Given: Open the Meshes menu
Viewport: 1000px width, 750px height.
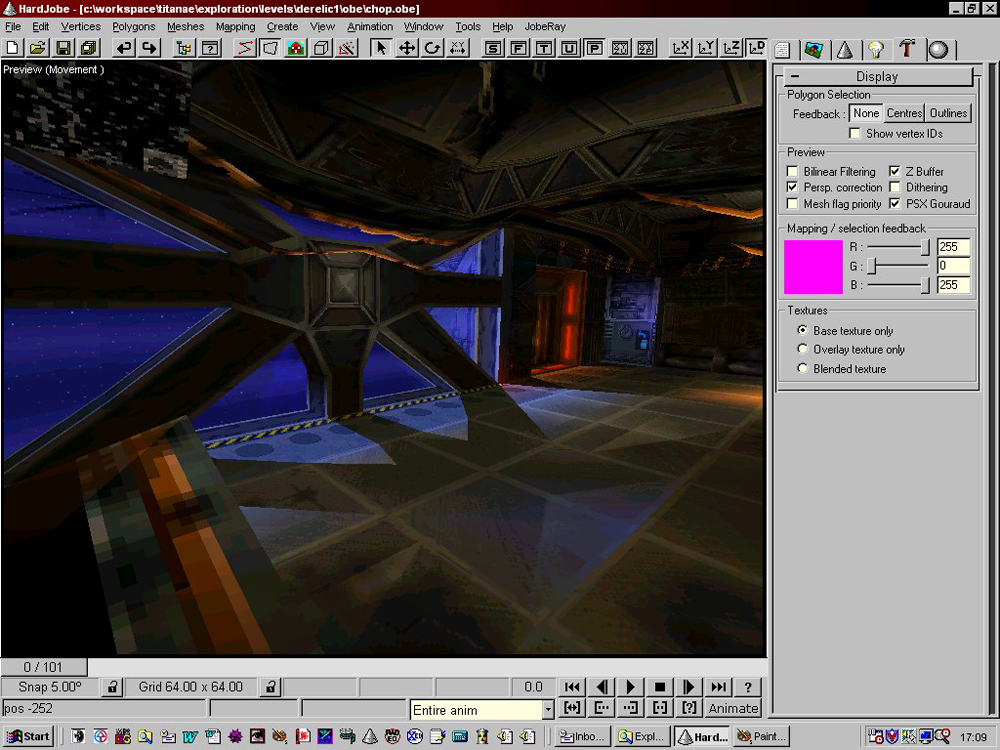Looking at the screenshot, I should tap(186, 26).
